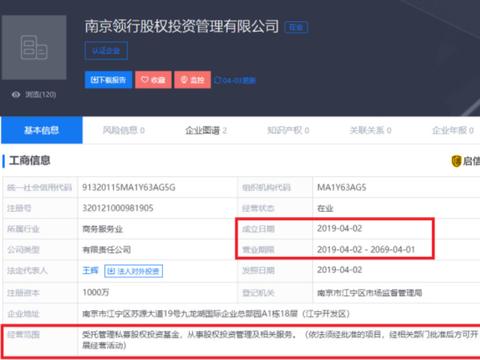
Task: Click the shield logo icon beside 启信
Action: click(x=456, y=161)
